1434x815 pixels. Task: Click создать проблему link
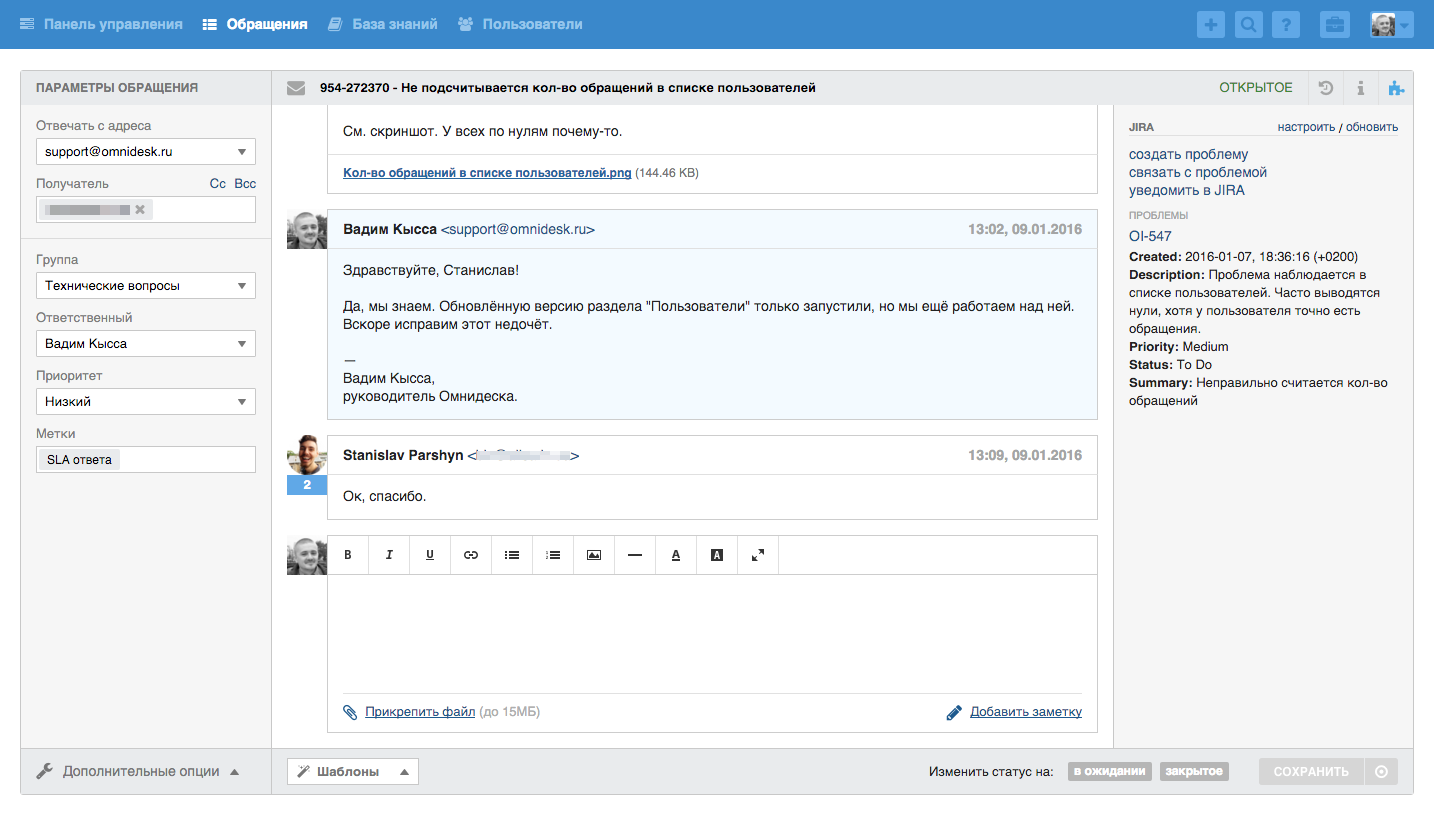1189,154
